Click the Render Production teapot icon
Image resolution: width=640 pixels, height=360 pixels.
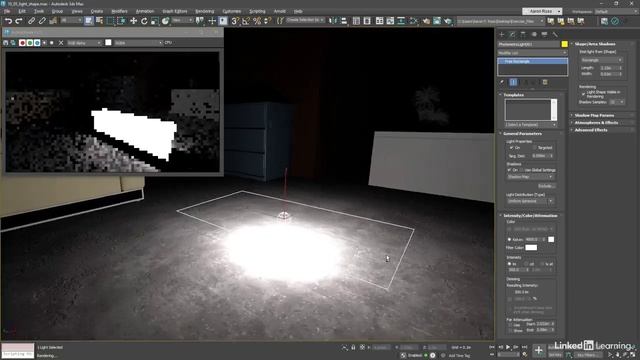coord(448,21)
